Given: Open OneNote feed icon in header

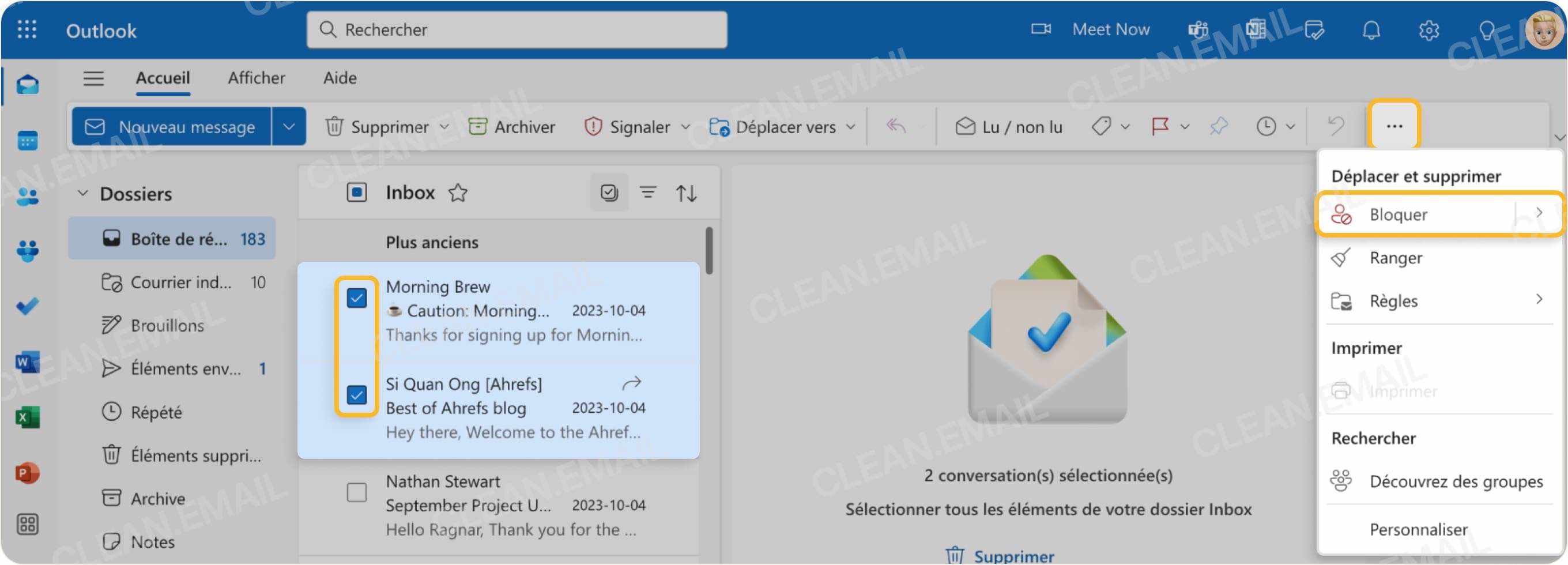Looking at the screenshot, I should coord(1255,29).
